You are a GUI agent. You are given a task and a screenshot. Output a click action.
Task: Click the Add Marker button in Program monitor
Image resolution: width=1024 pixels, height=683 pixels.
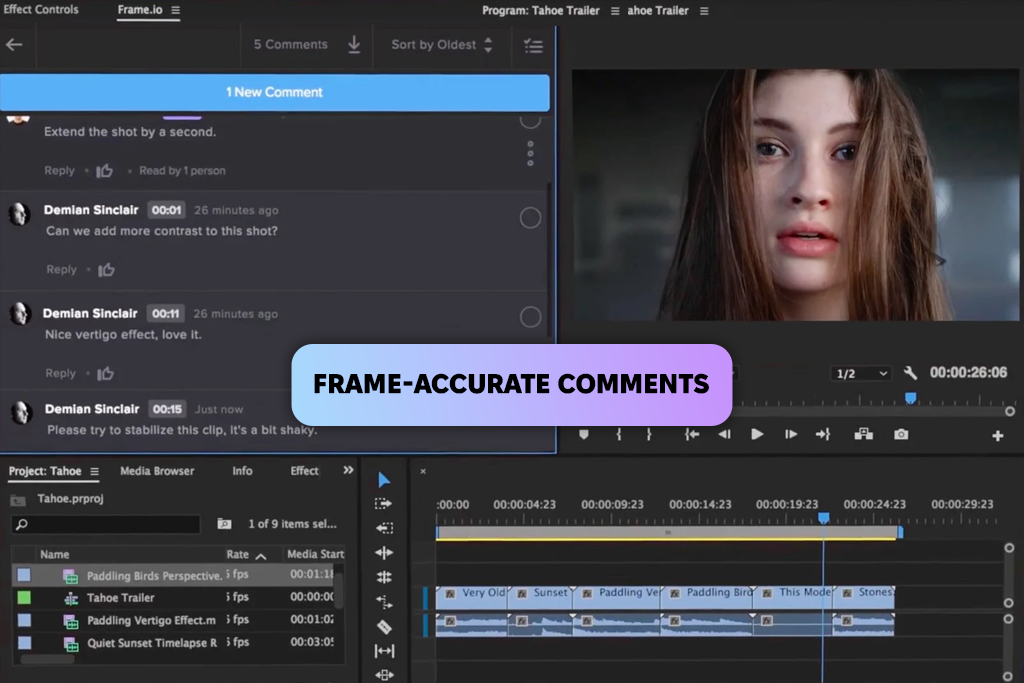click(x=584, y=434)
